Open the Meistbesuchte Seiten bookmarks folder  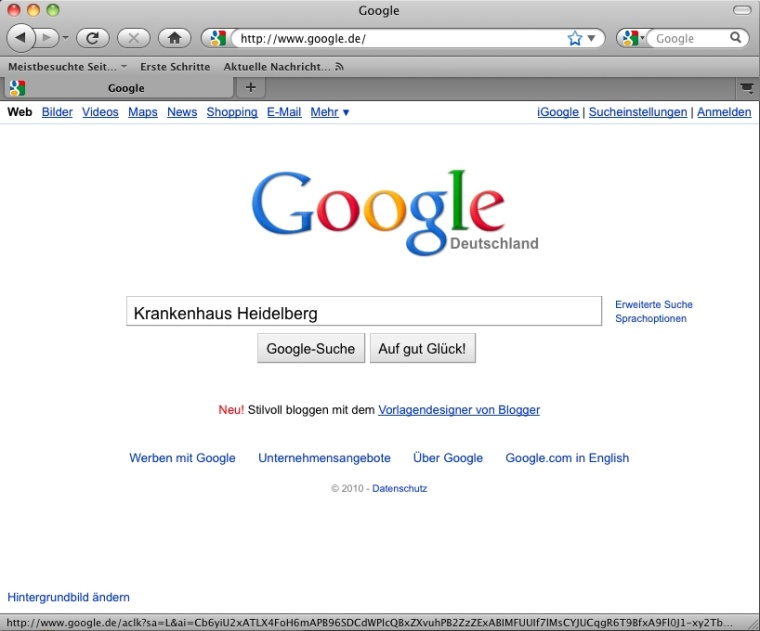point(66,66)
